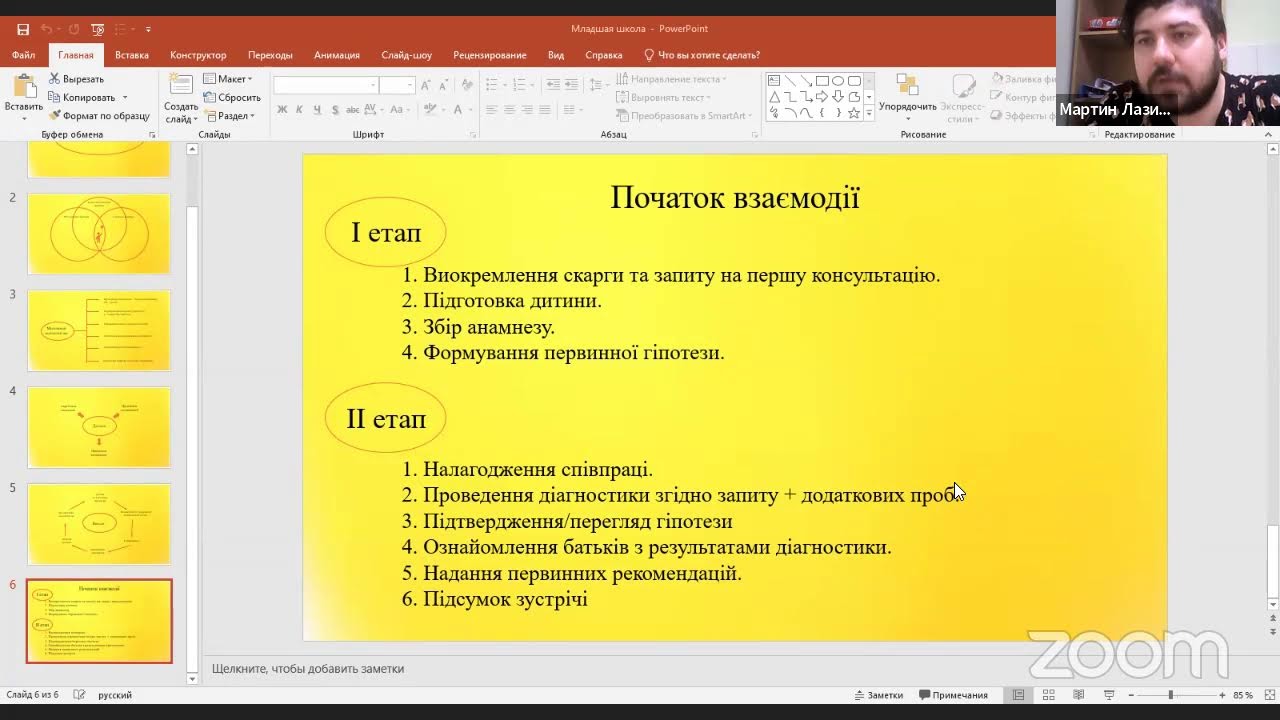Viewport: 1280px width, 720px height.
Task: Click Сбросить to reset slide
Action: pyautogui.click(x=232, y=98)
